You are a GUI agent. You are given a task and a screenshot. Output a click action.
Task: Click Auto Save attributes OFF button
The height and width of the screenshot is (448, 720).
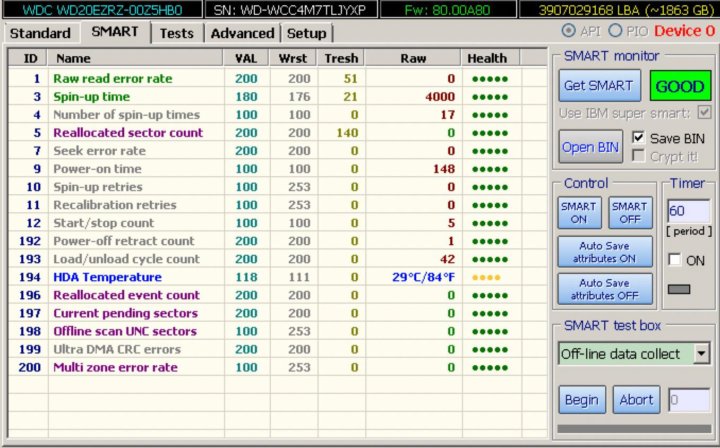(604, 289)
